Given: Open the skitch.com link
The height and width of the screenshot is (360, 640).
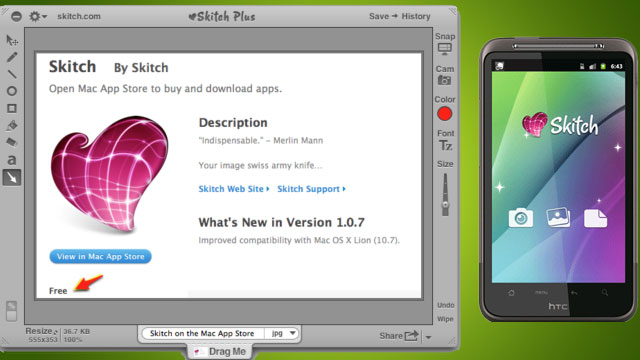Looking at the screenshot, I should coord(79,16).
